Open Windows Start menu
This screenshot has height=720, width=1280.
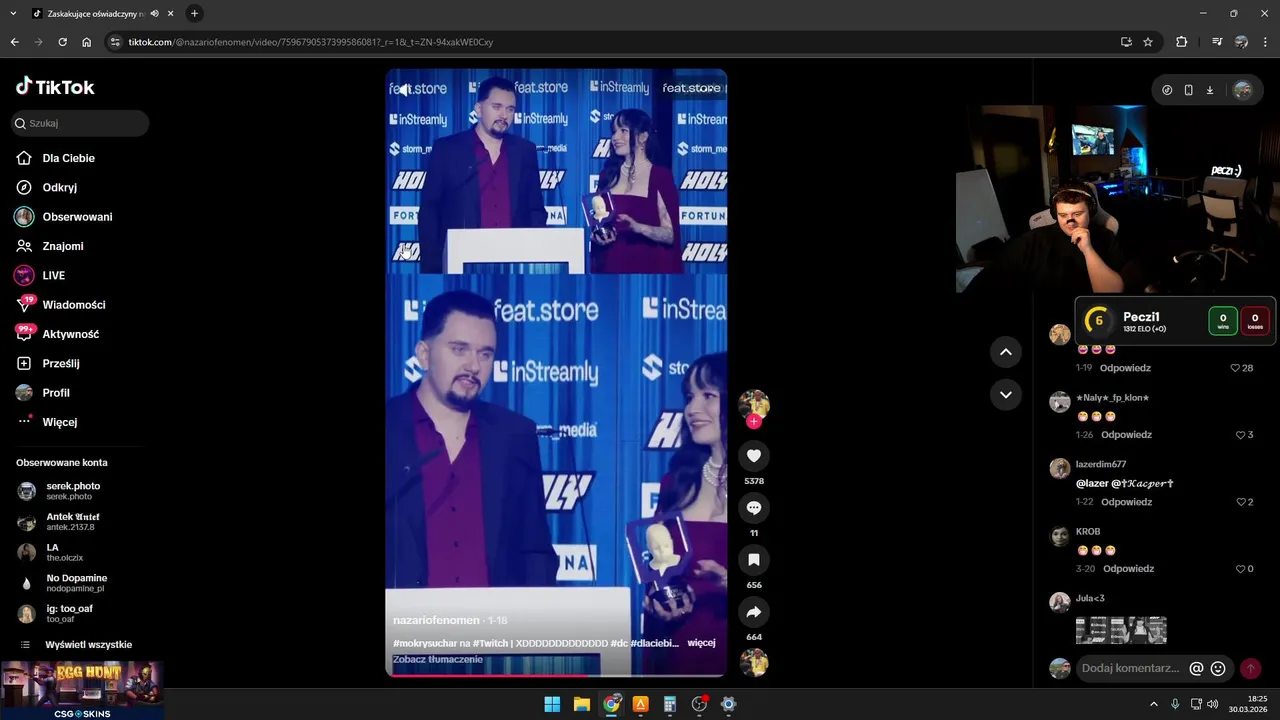552,704
